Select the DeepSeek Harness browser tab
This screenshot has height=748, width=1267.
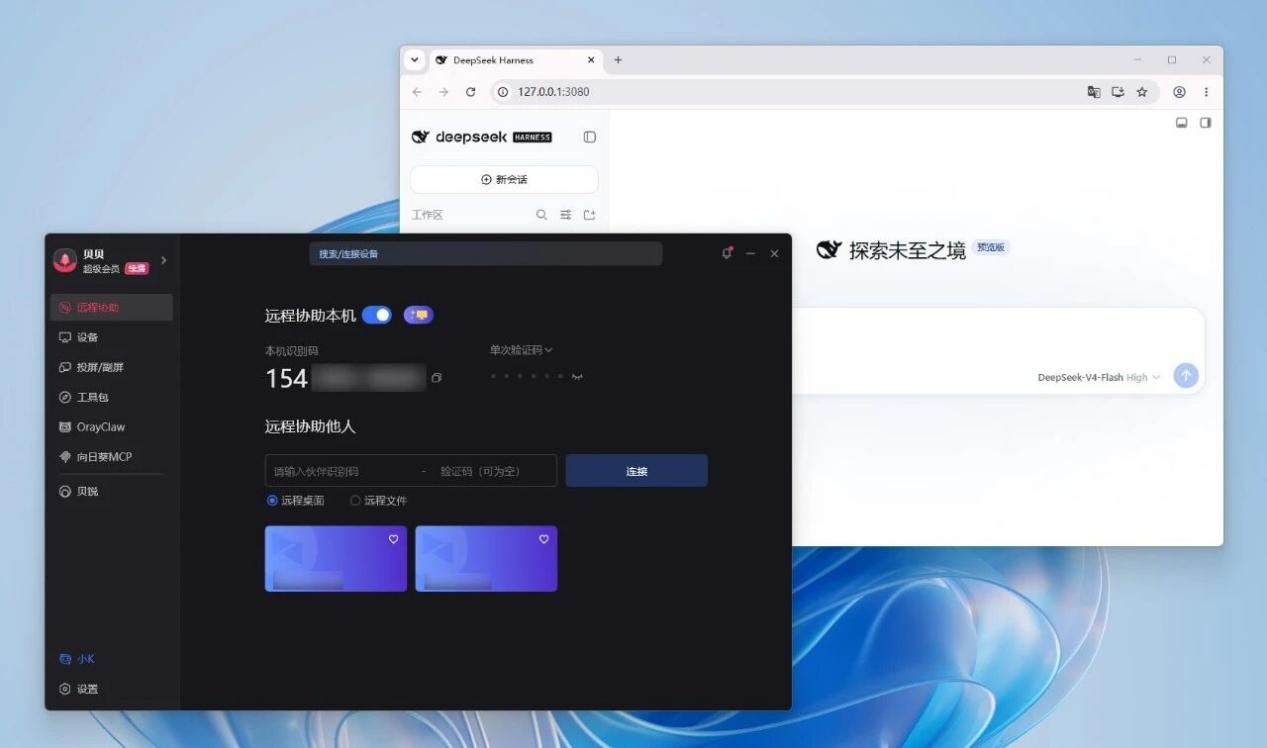[x=514, y=60]
